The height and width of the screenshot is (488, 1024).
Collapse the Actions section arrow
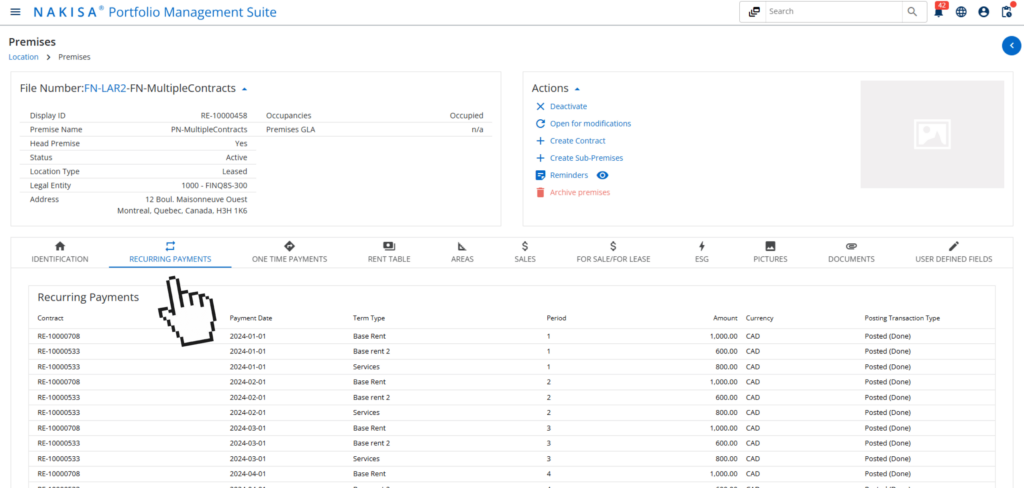[x=577, y=89]
